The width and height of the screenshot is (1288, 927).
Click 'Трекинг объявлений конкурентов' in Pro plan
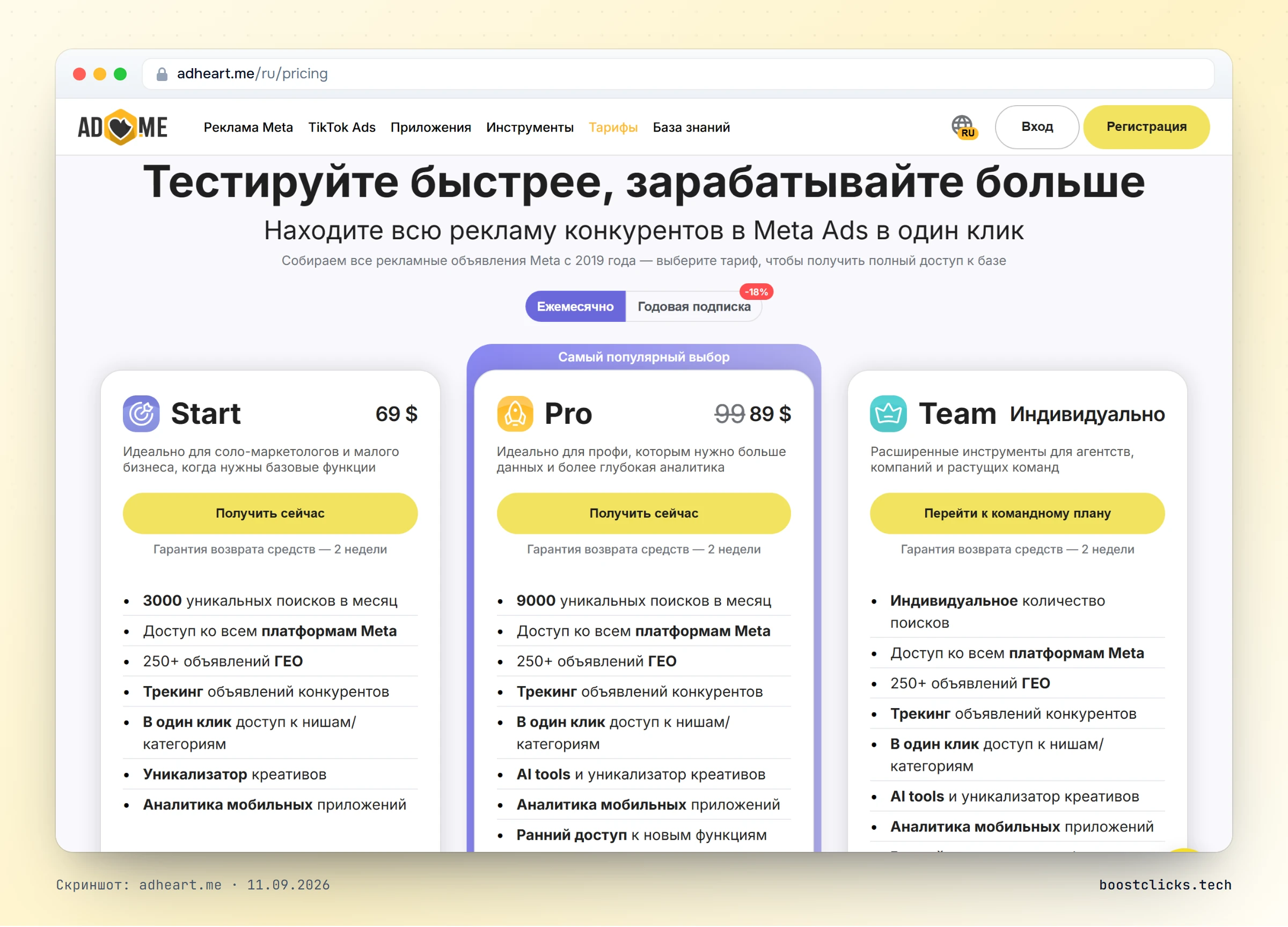(640, 691)
